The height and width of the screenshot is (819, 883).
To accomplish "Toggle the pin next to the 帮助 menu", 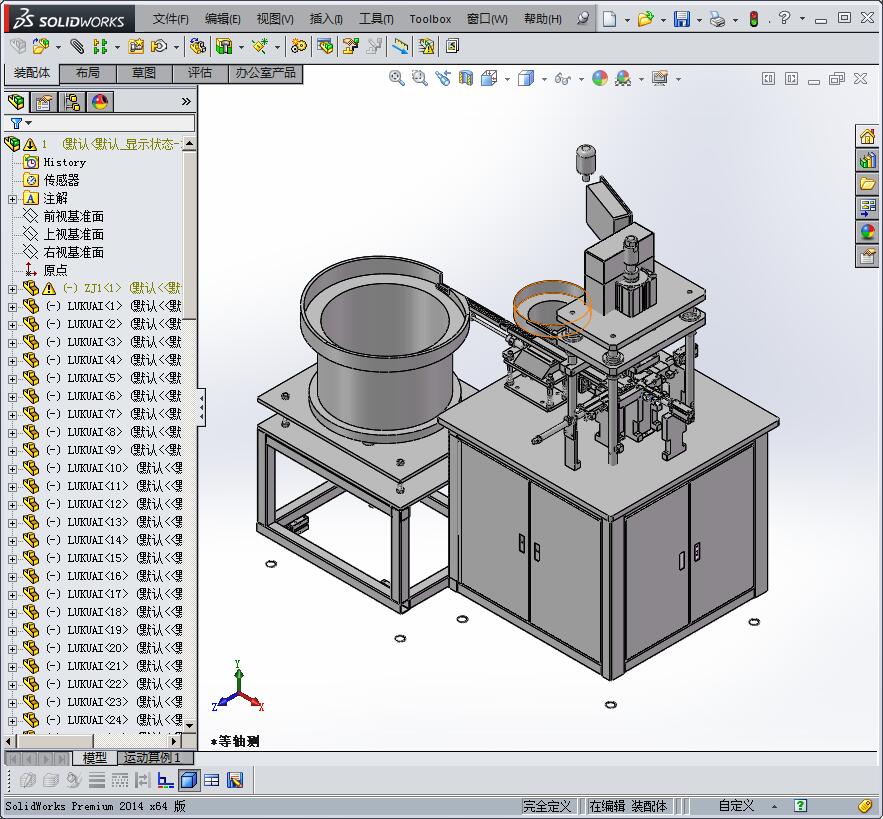I will pos(583,18).
